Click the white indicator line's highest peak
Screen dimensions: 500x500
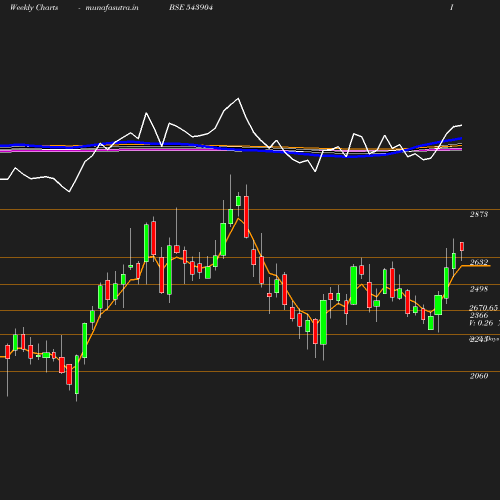click(x=238, y=99)
